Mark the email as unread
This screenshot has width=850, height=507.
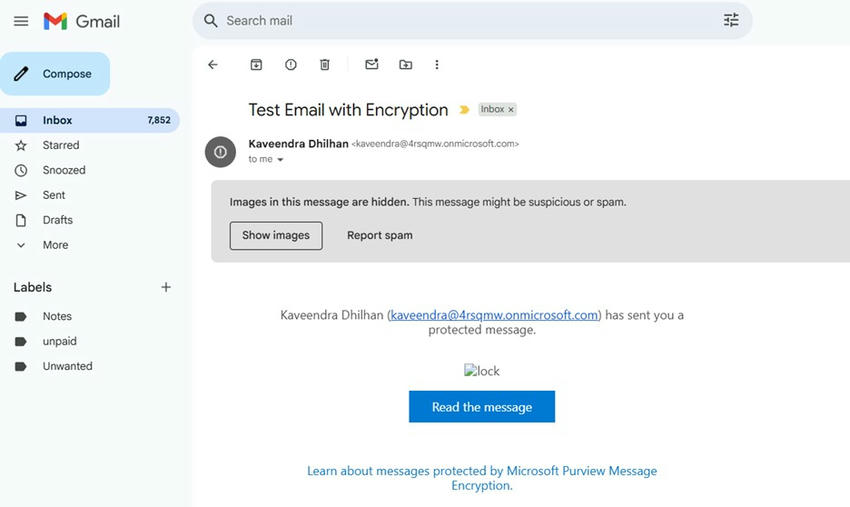372,65
